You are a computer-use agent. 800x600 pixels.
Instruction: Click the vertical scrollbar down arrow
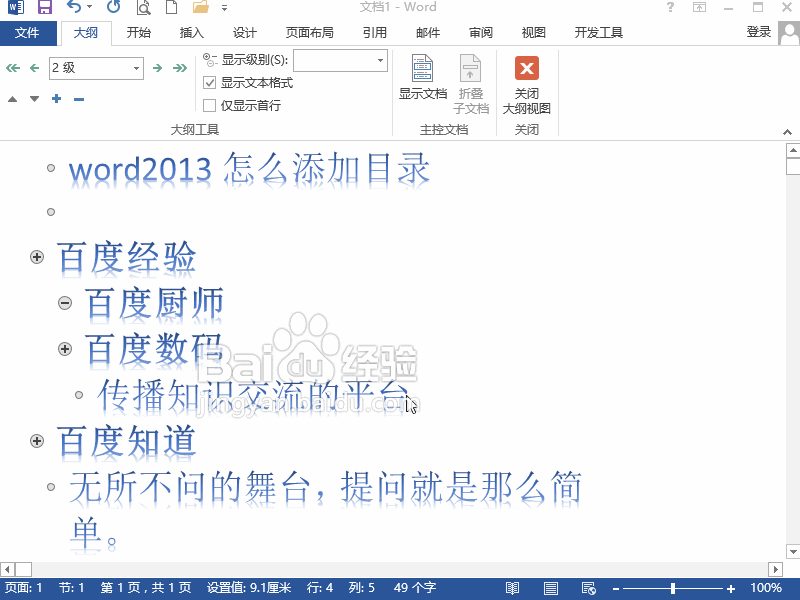click(793, 552)
